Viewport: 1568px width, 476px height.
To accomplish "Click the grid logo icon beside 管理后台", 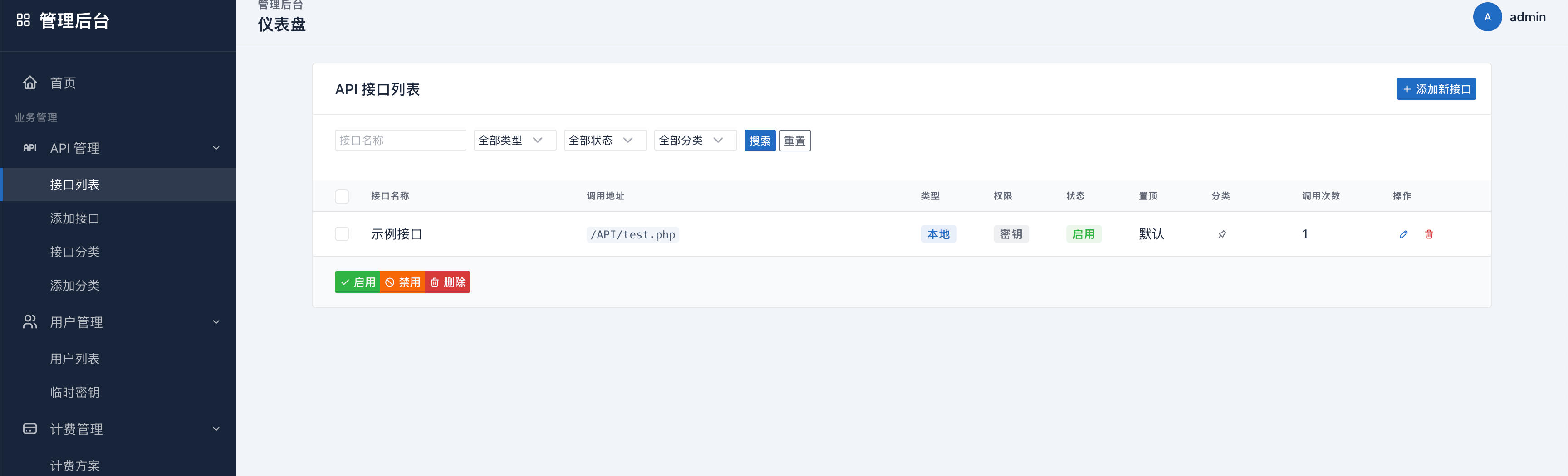I will 23,20.
